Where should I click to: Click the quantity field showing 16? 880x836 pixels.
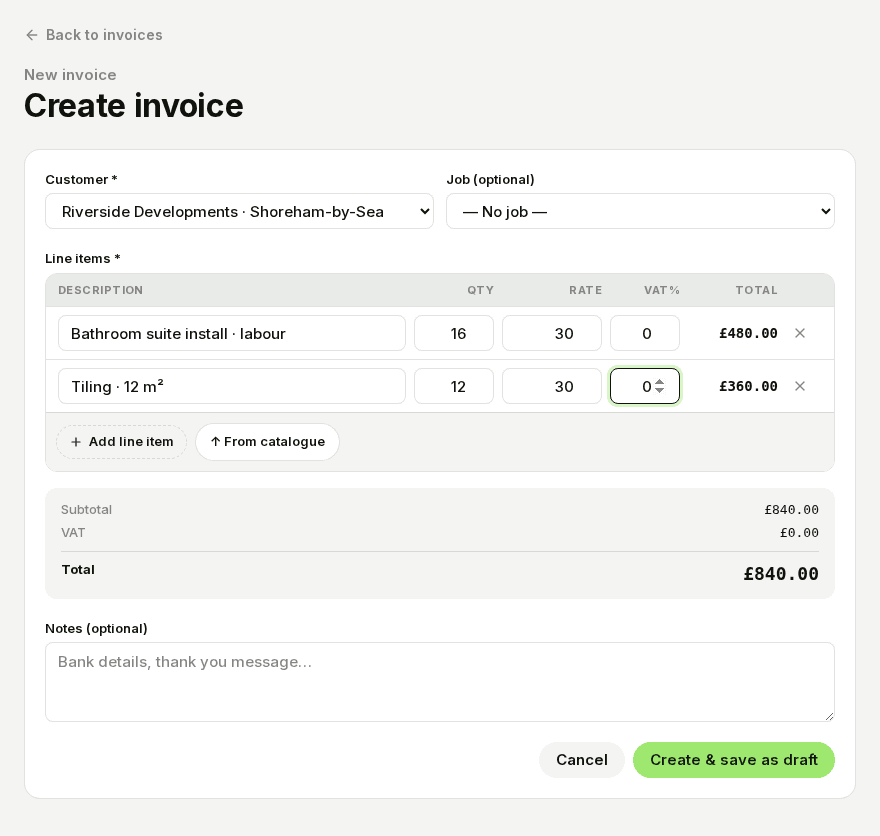(x=454, y=333)
